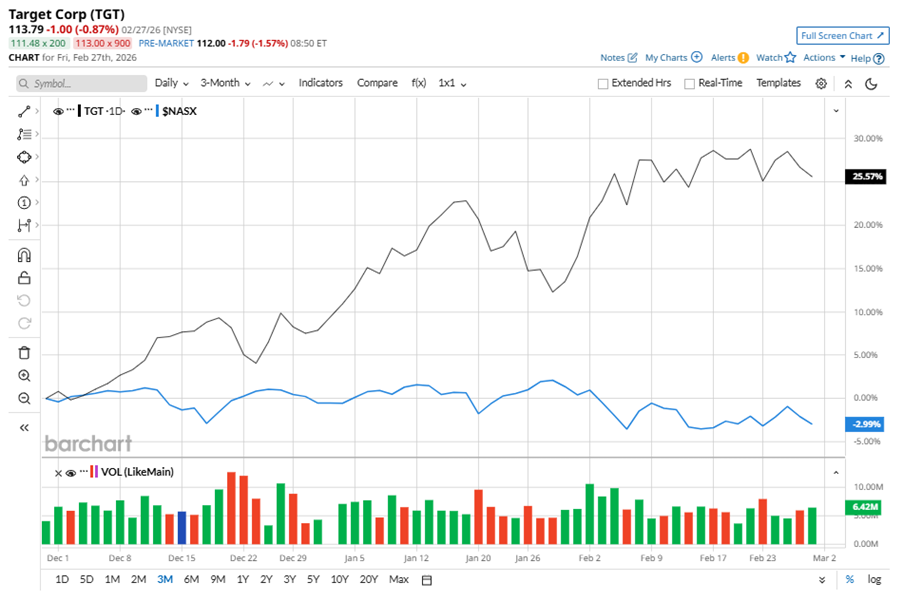Open TGT series options ellipsis
Viewport: 903px width, 601px height.
70,109
